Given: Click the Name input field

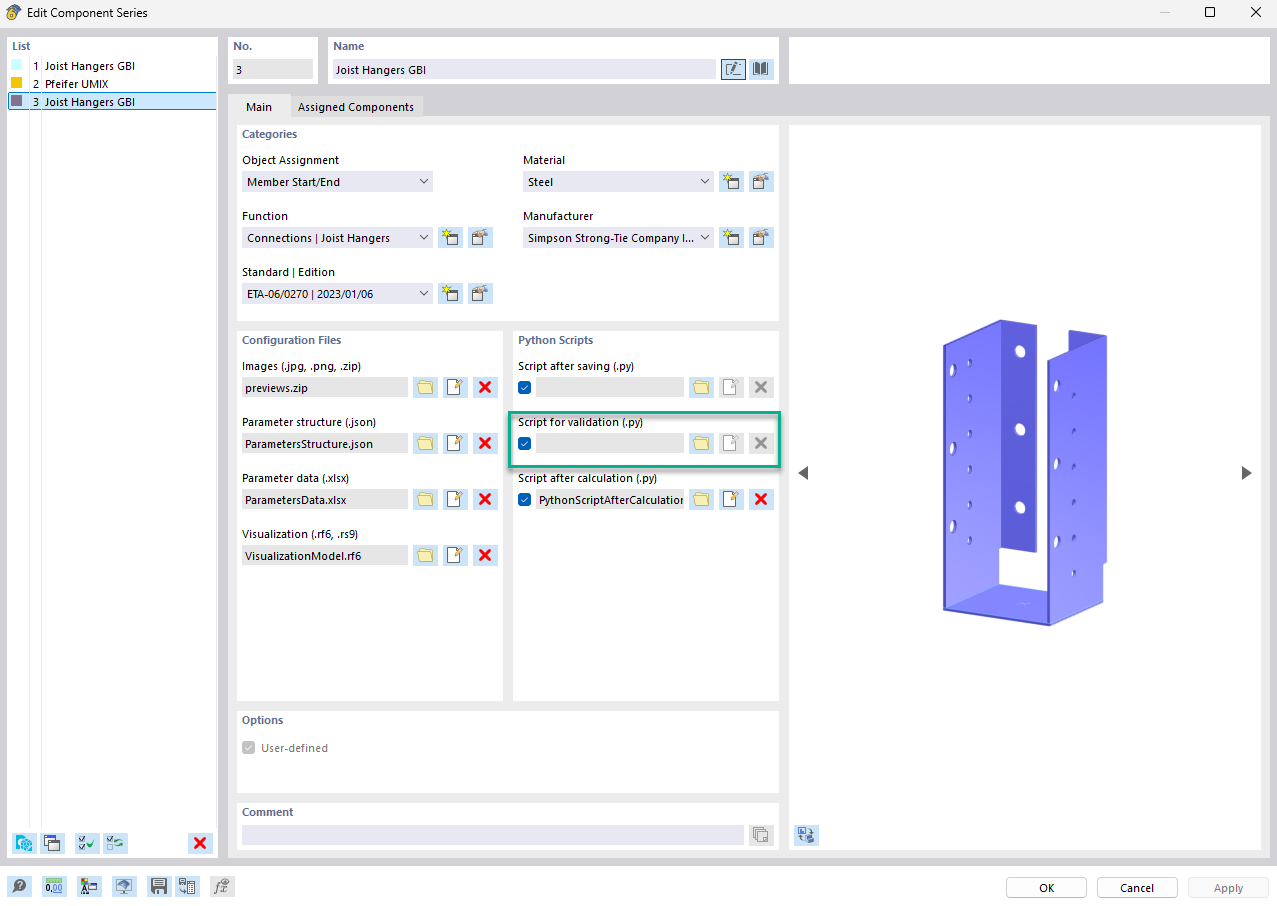Looking at the screenshot, I should point(524,70).
